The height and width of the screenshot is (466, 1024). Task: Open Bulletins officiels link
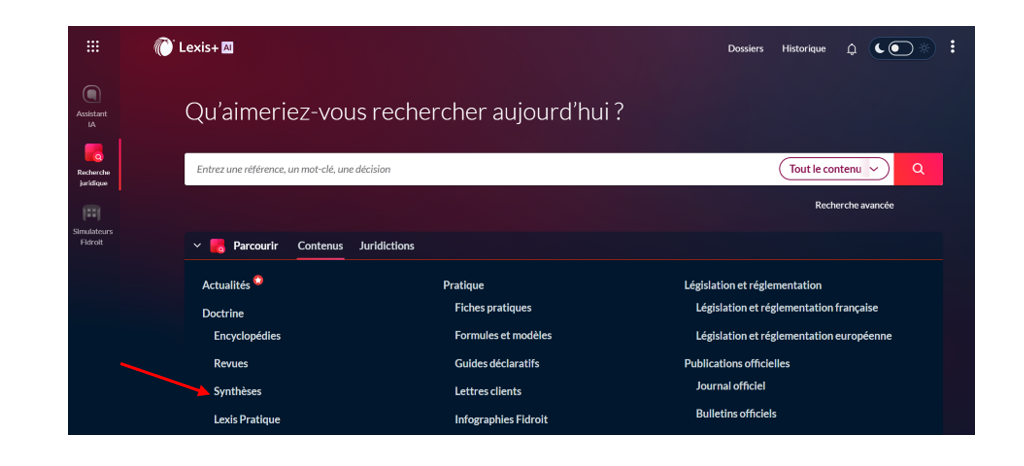tap(736, 414)
